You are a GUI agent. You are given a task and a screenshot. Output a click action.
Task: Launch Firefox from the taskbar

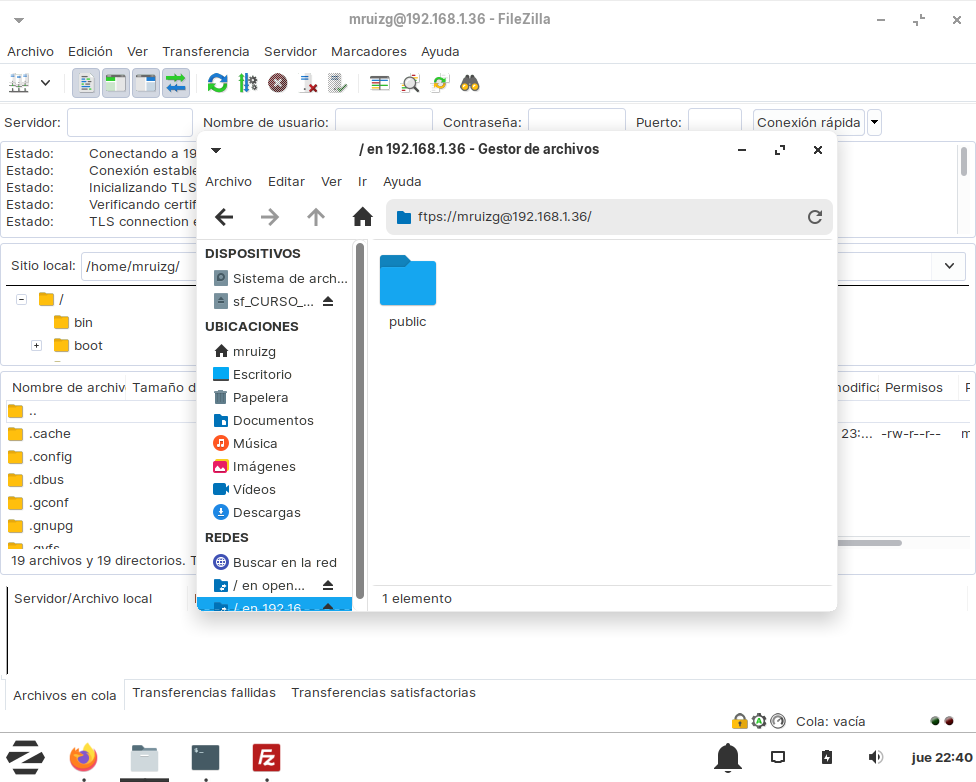pyautogui.click(x=84, y=758)
